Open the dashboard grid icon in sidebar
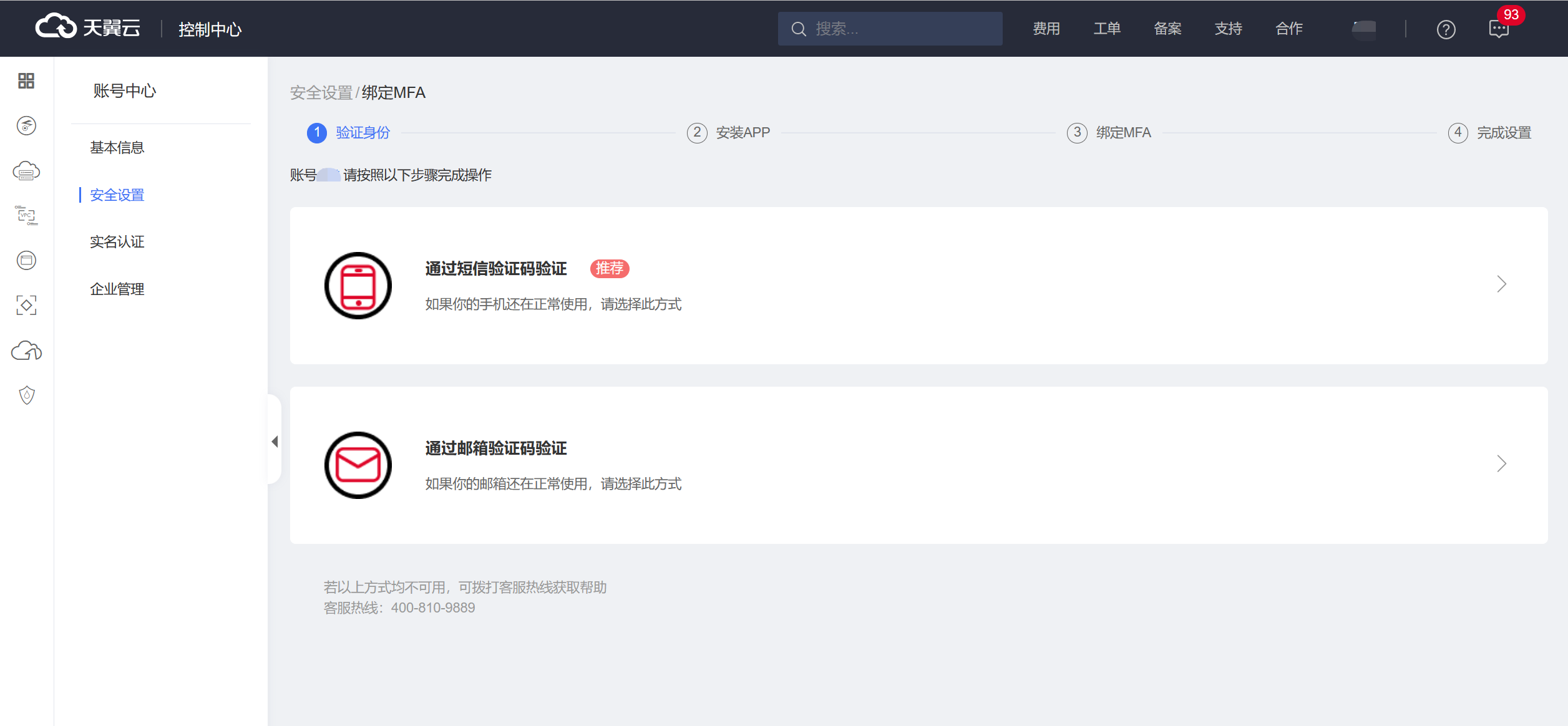Screen dimensions: 1568x726 click(x=26, y=80)
